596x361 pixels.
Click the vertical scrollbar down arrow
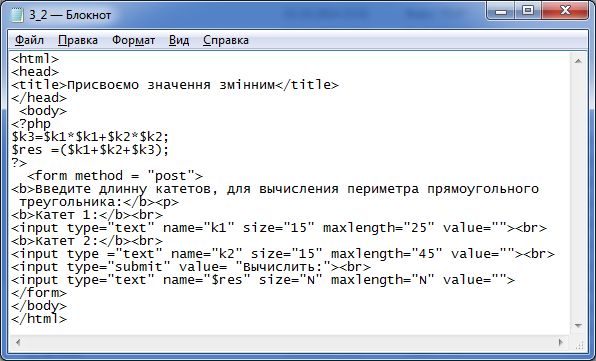point(578,326)
